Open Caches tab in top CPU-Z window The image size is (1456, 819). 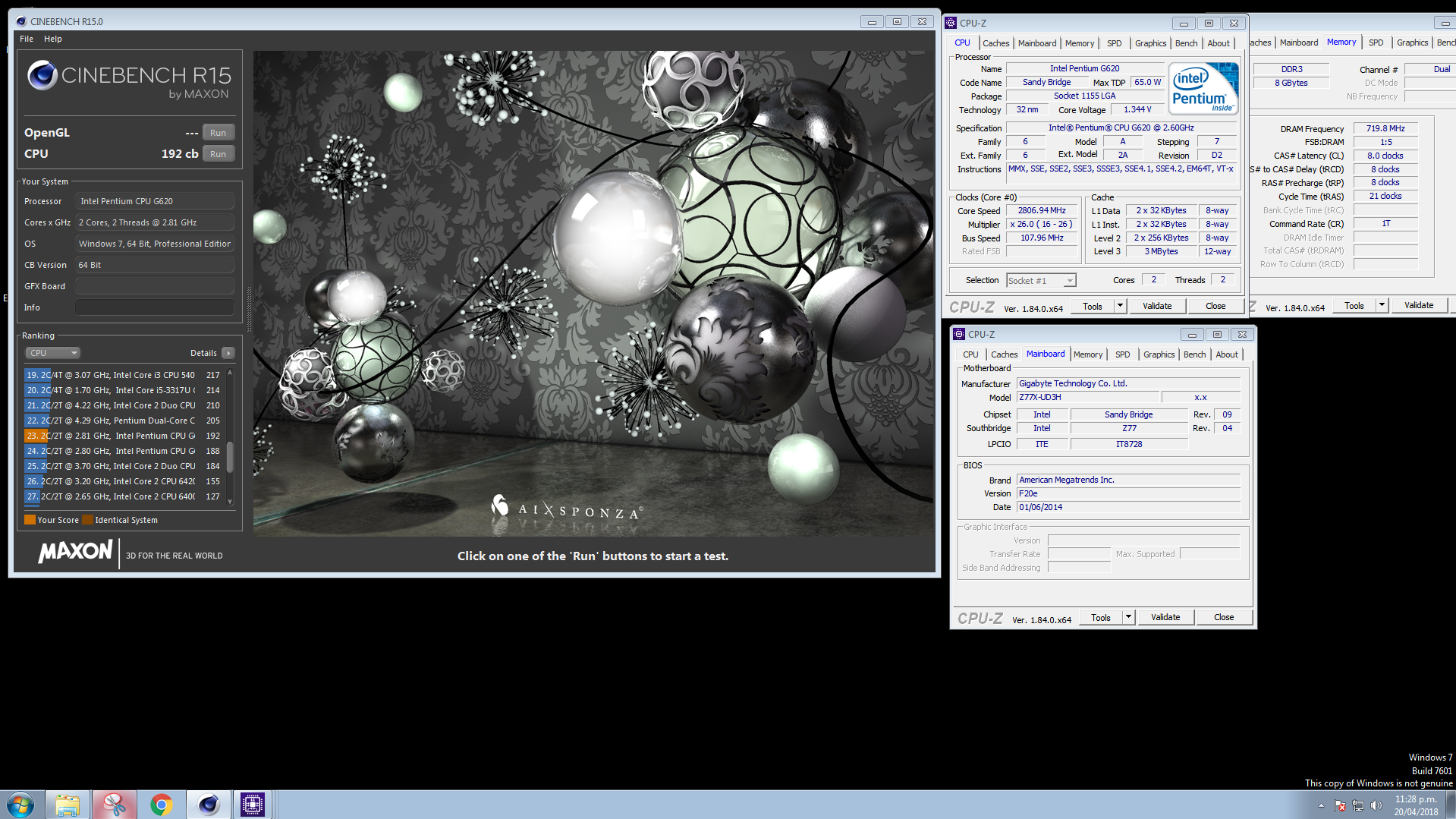pos(995,43)
